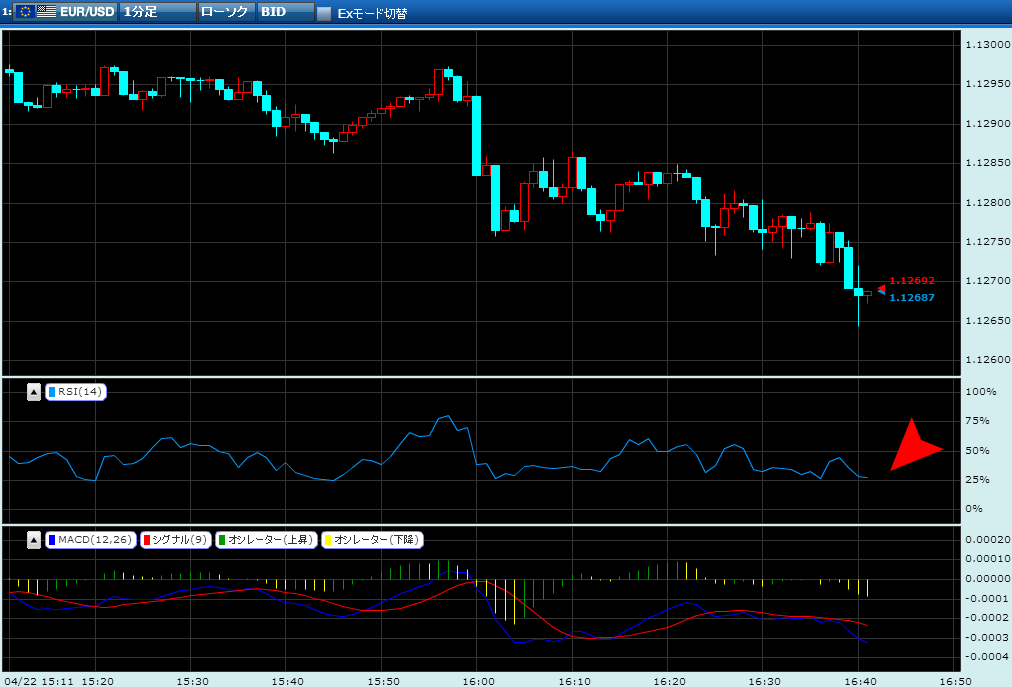Click the blue price label 1.12687

[911, 298]
